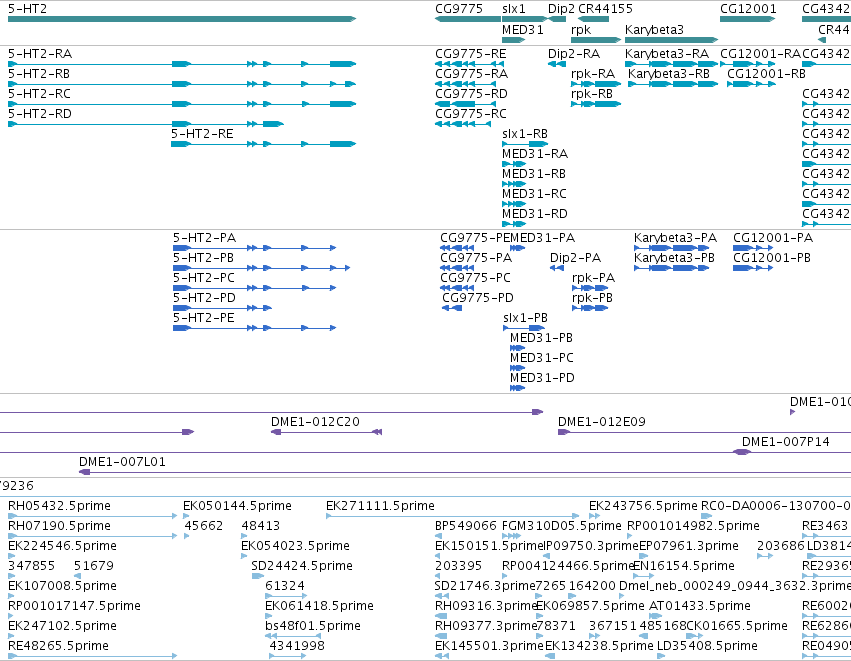The image size is (851, 661).
Task: Click the 5-HT2-PC protein label
Action: click(204, 278)
